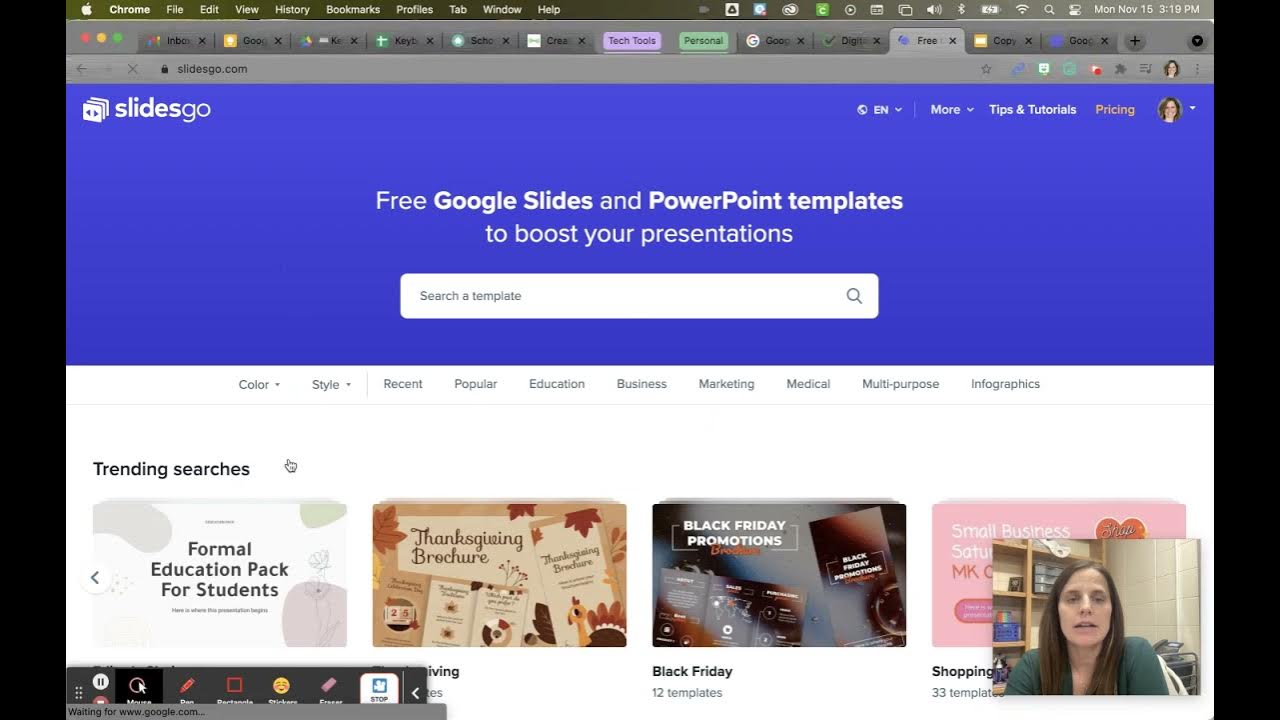Click the Wi-Fi status icon

tap(1022, 9)
